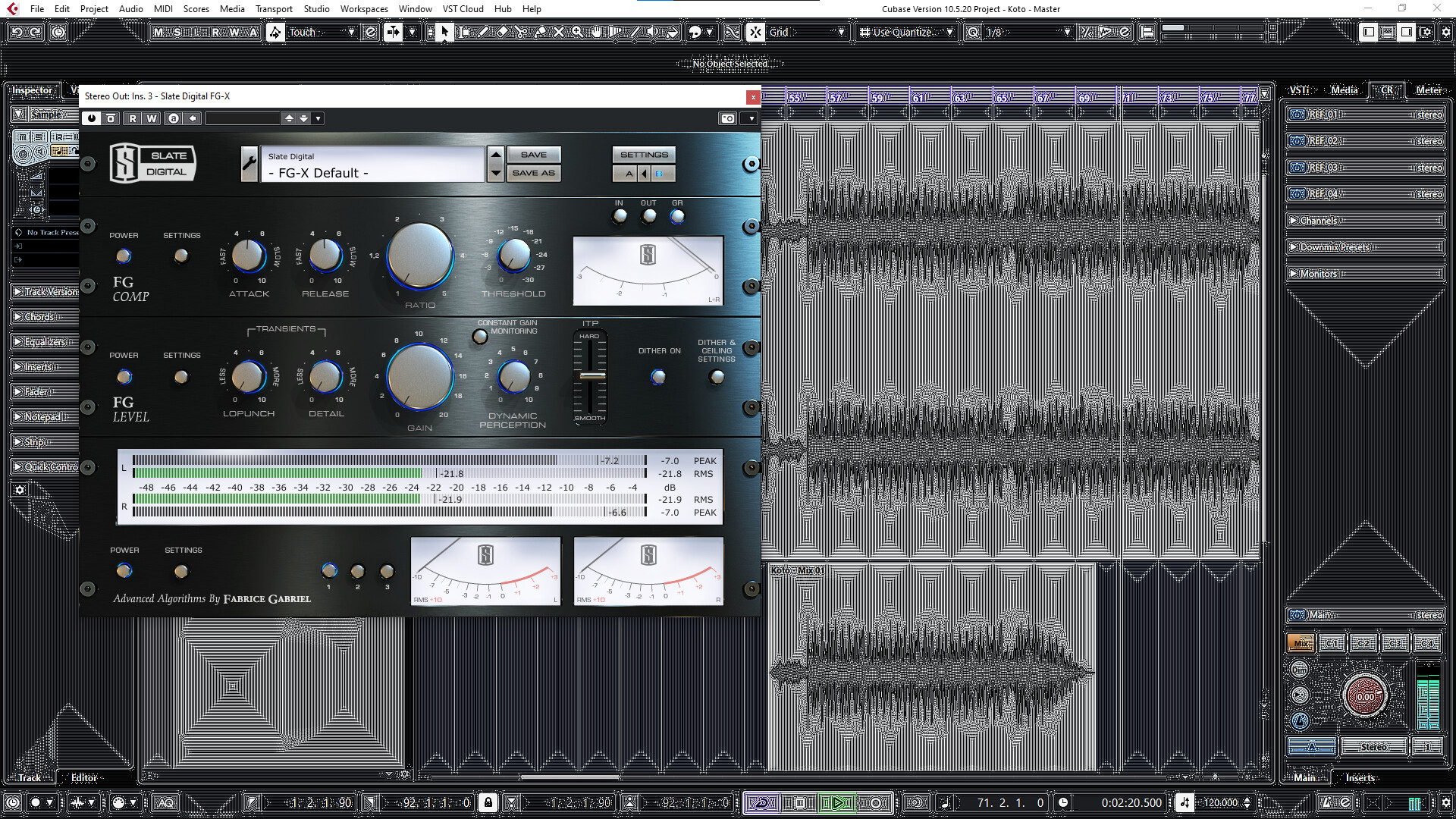1456x819 pixels.
Task: Select the Mute X tool
Action: coord(559,32)
